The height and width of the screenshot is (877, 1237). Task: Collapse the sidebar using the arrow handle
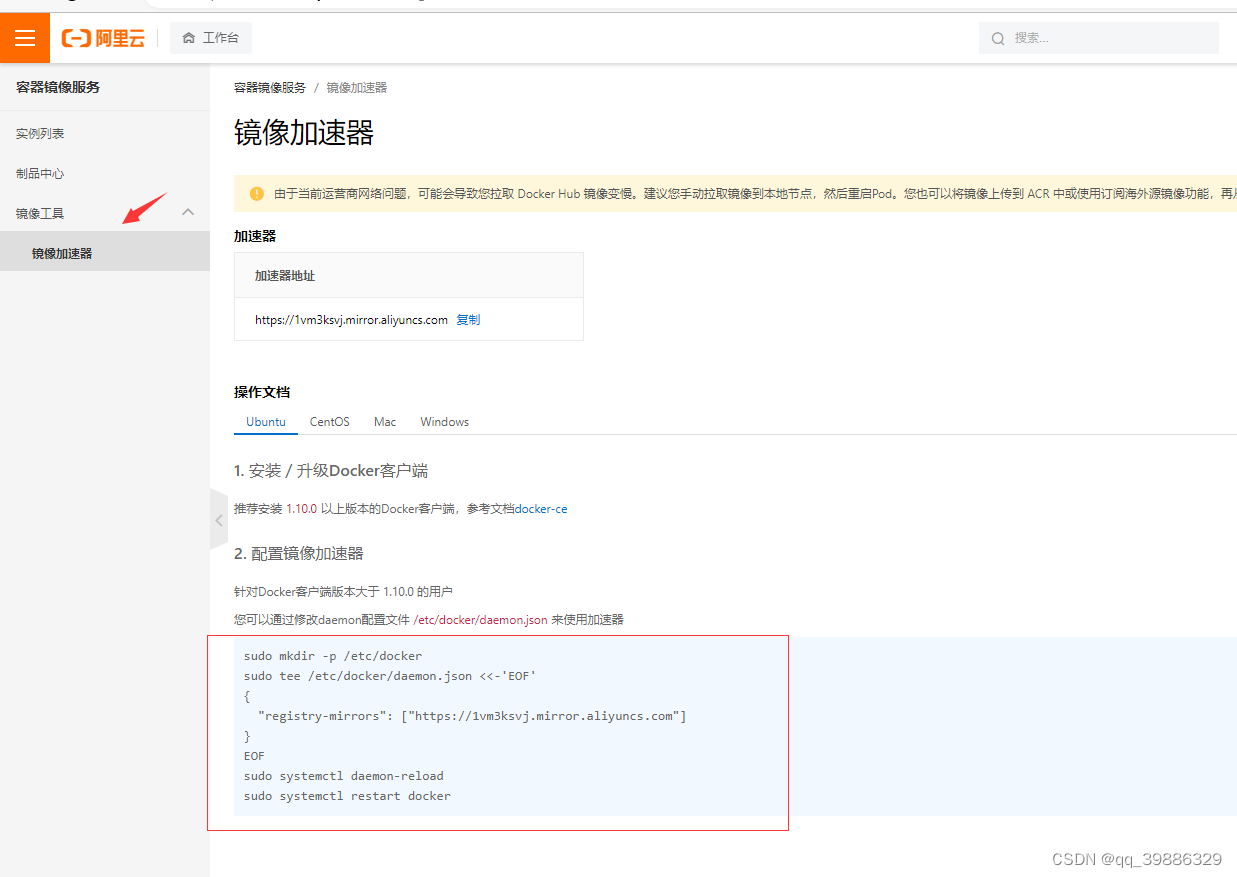click(219, 520)
